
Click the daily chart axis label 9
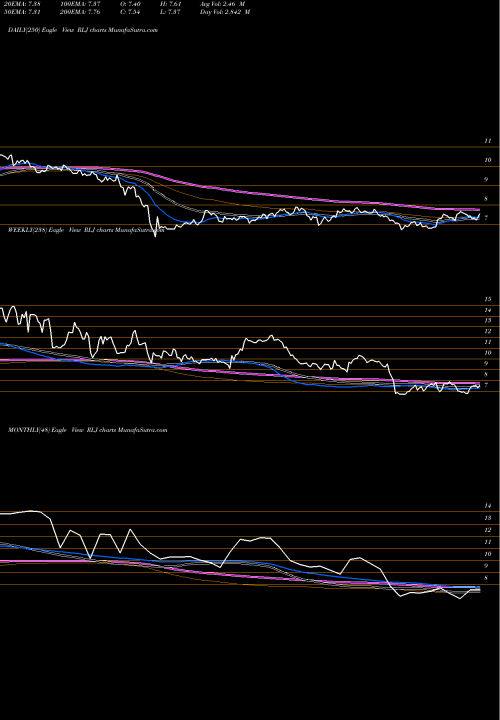pyautogui.click(x=486, y=180)
